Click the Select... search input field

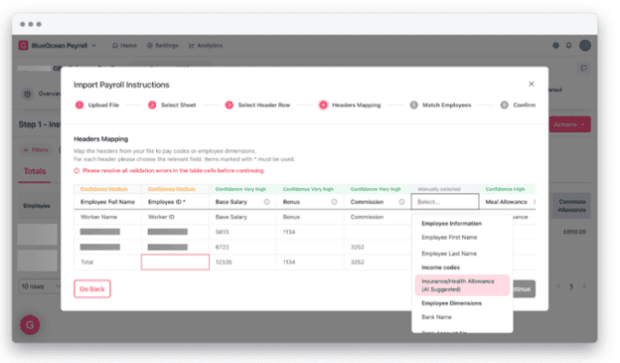(x=445, y=202)
